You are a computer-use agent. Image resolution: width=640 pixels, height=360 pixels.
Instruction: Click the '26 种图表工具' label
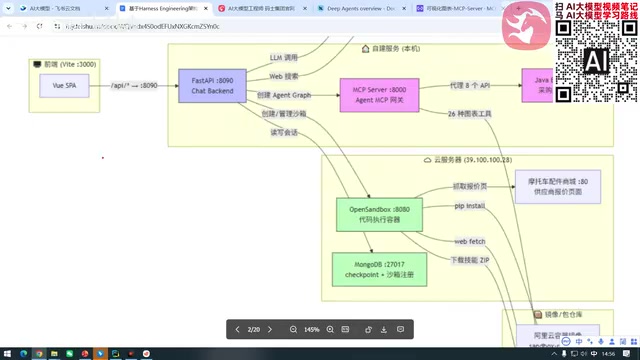click(470, 114)
